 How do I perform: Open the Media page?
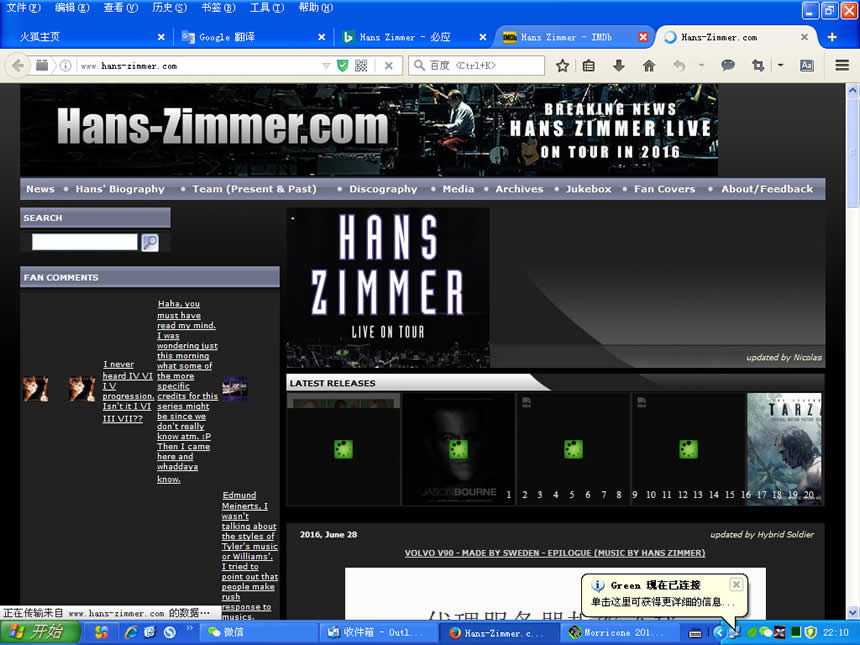(x=458, y=189)
